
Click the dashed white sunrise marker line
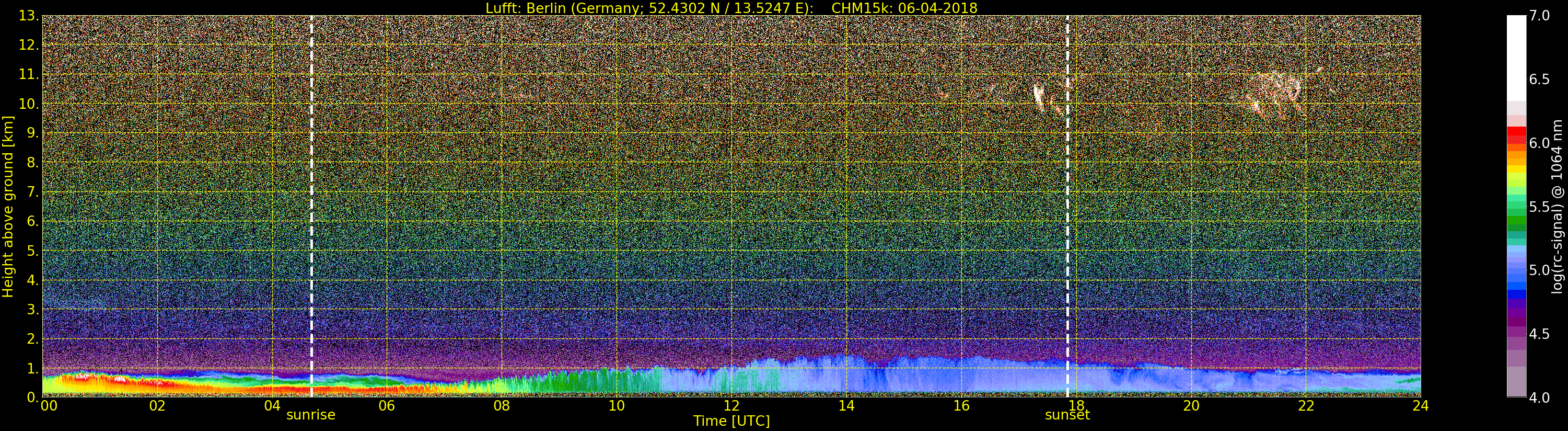coord(311,206)
